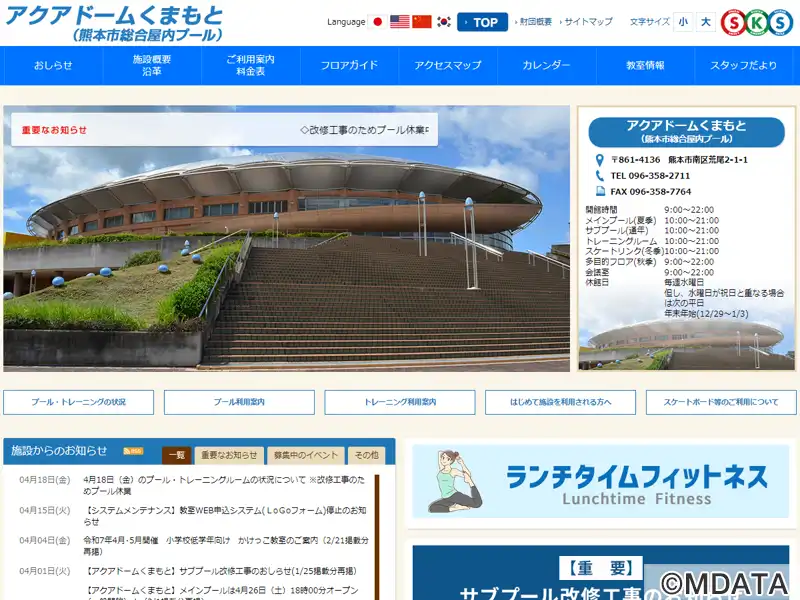Open the フロアガイド menu item
800x600 pixels.
point(349,65)
